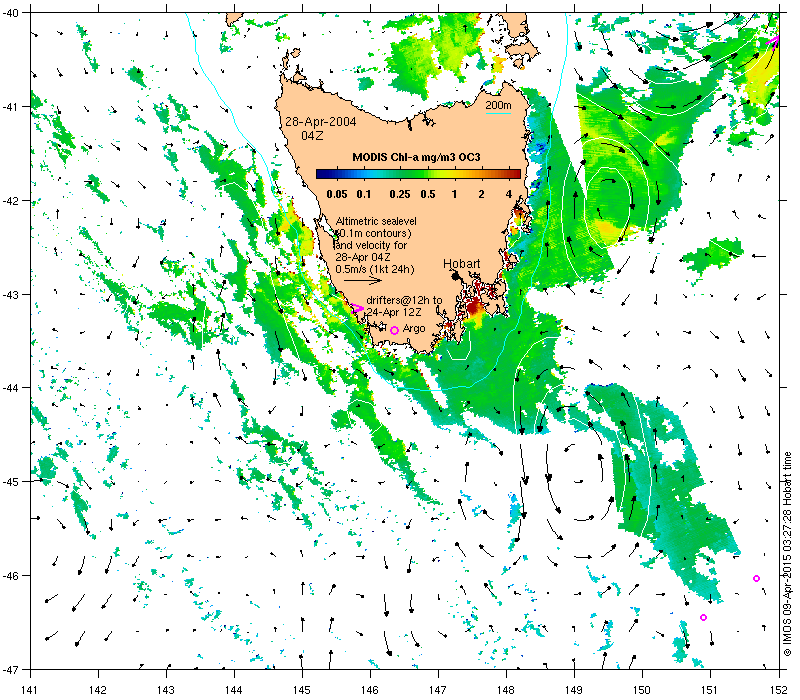Click the '-43' latitude axis label
Viewport: 800px width, 700px height.
[x=10, y=294]
